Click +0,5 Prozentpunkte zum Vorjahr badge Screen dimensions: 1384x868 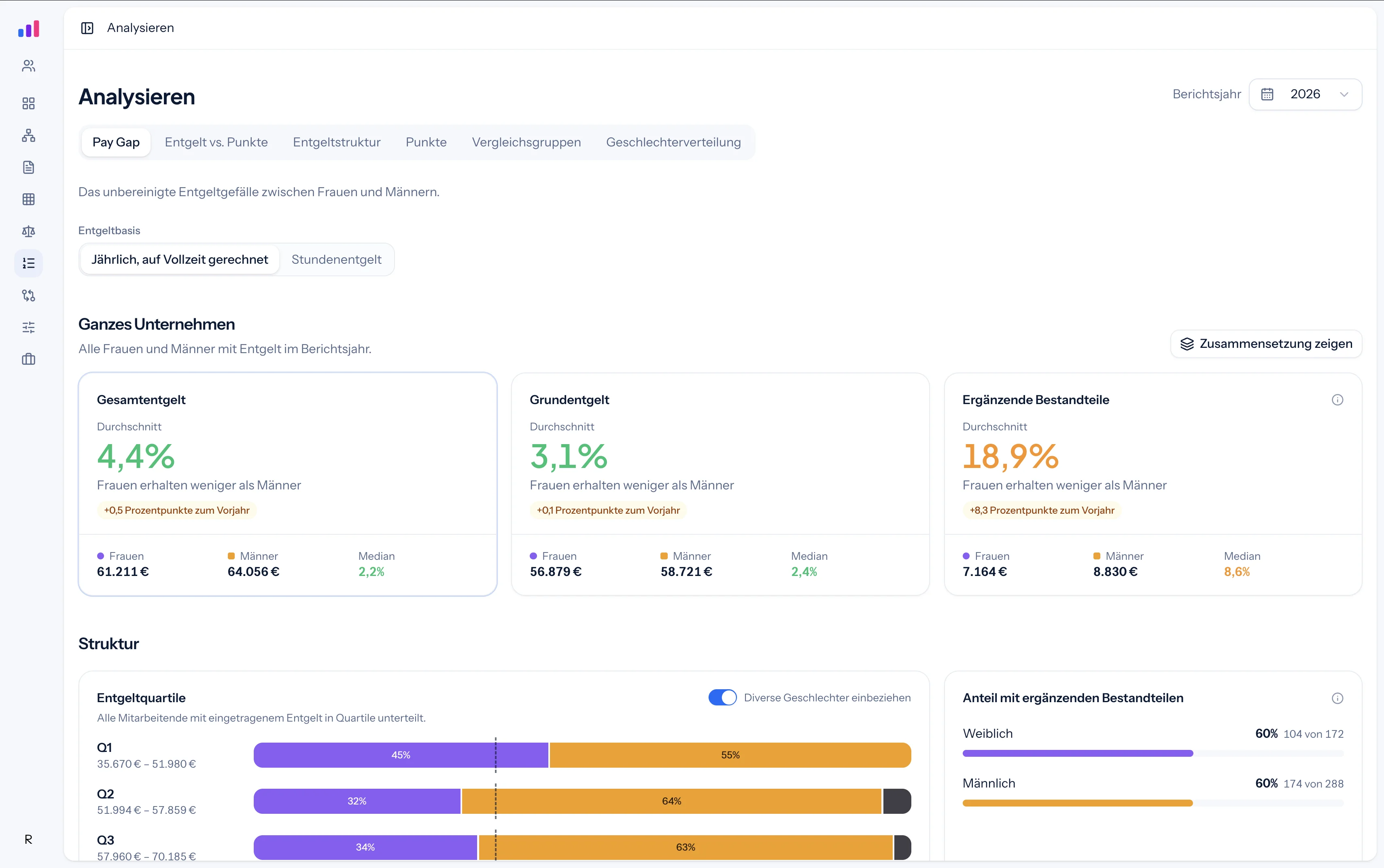coord(177,510)
